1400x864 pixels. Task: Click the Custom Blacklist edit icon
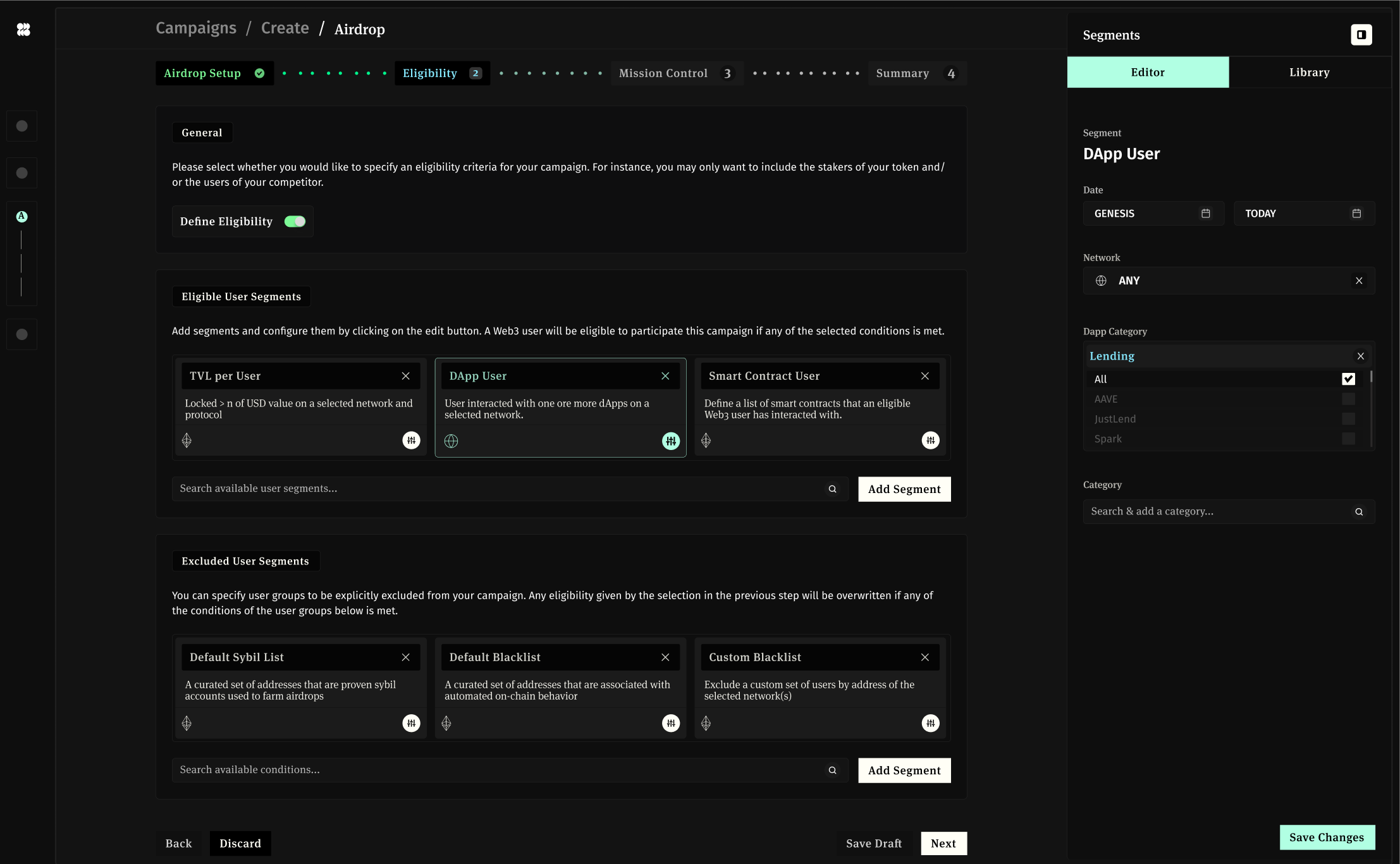[930, 723]
